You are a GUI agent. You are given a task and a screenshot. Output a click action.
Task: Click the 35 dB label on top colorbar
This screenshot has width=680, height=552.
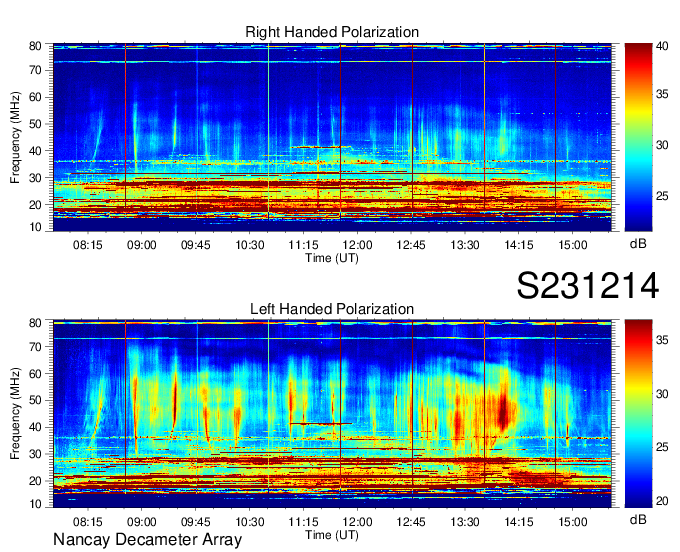[662, 95]
